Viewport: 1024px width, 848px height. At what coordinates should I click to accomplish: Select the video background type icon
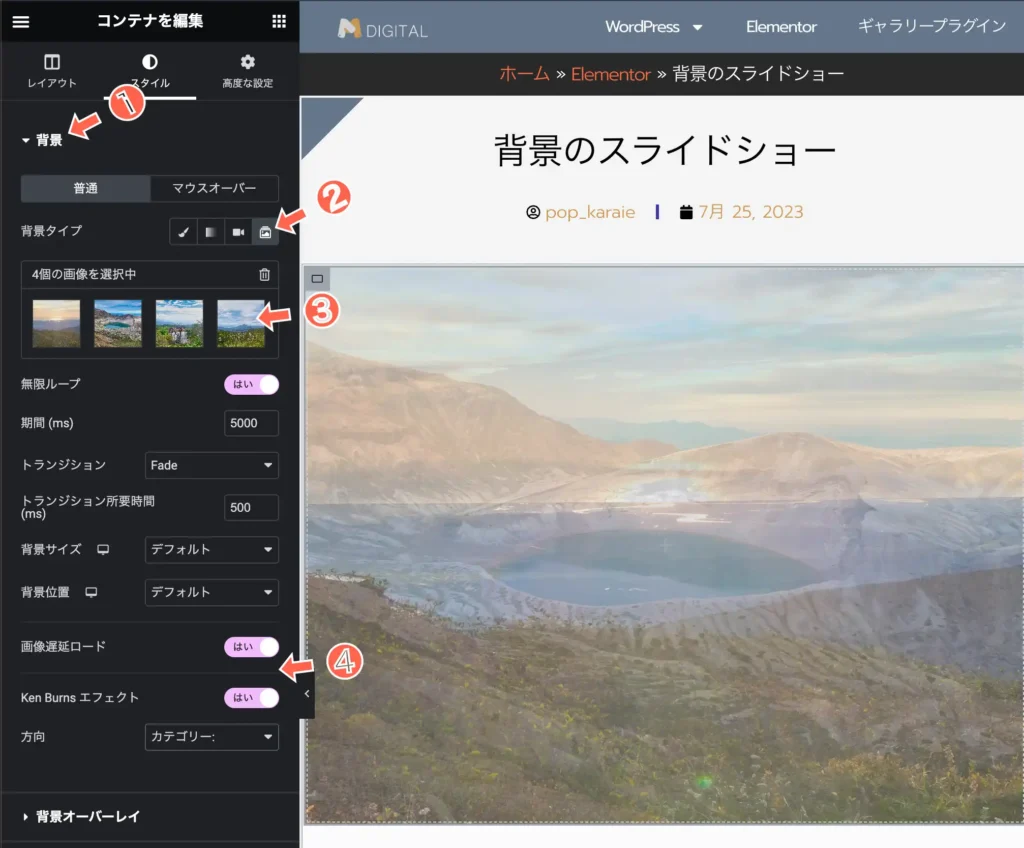[x=238, y=231]
